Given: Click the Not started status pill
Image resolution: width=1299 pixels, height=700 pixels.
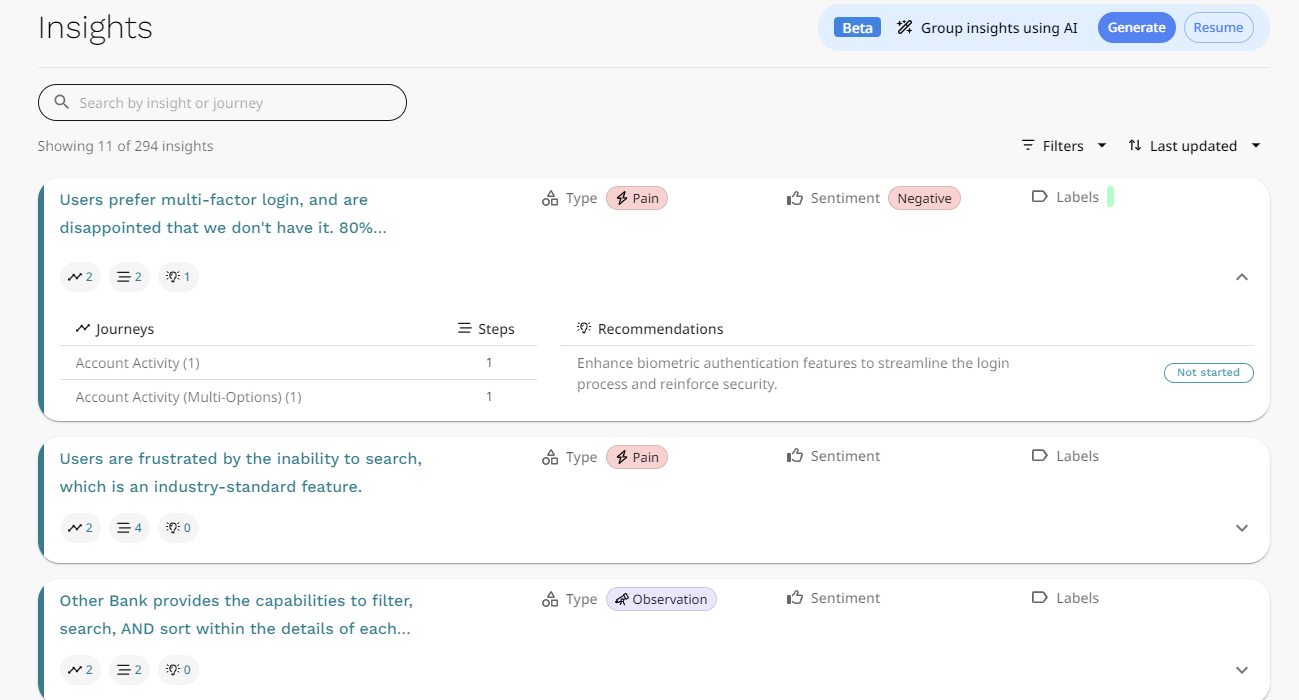Looking at the screenshot, I should pos(1208,372).
